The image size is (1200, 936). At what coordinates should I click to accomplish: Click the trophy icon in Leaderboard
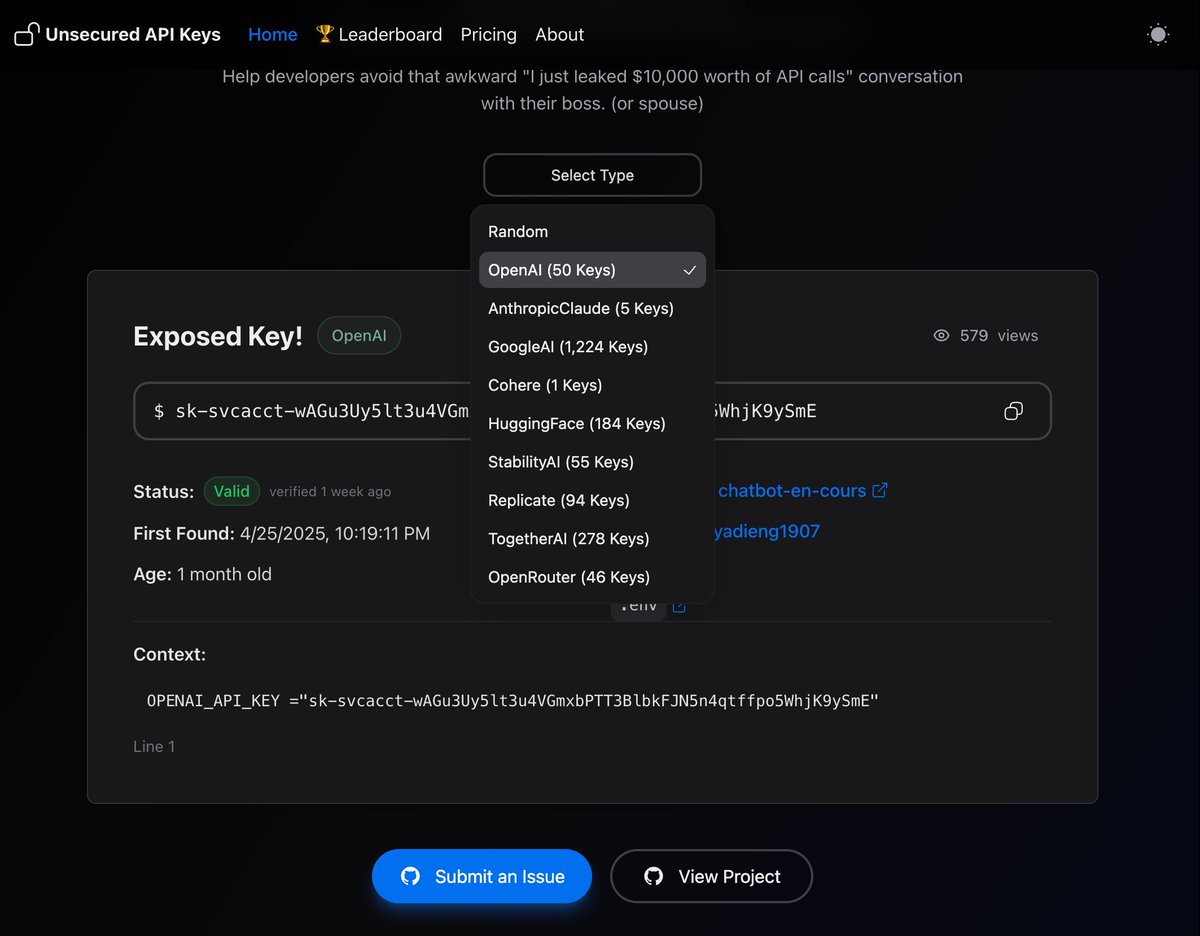324,34
